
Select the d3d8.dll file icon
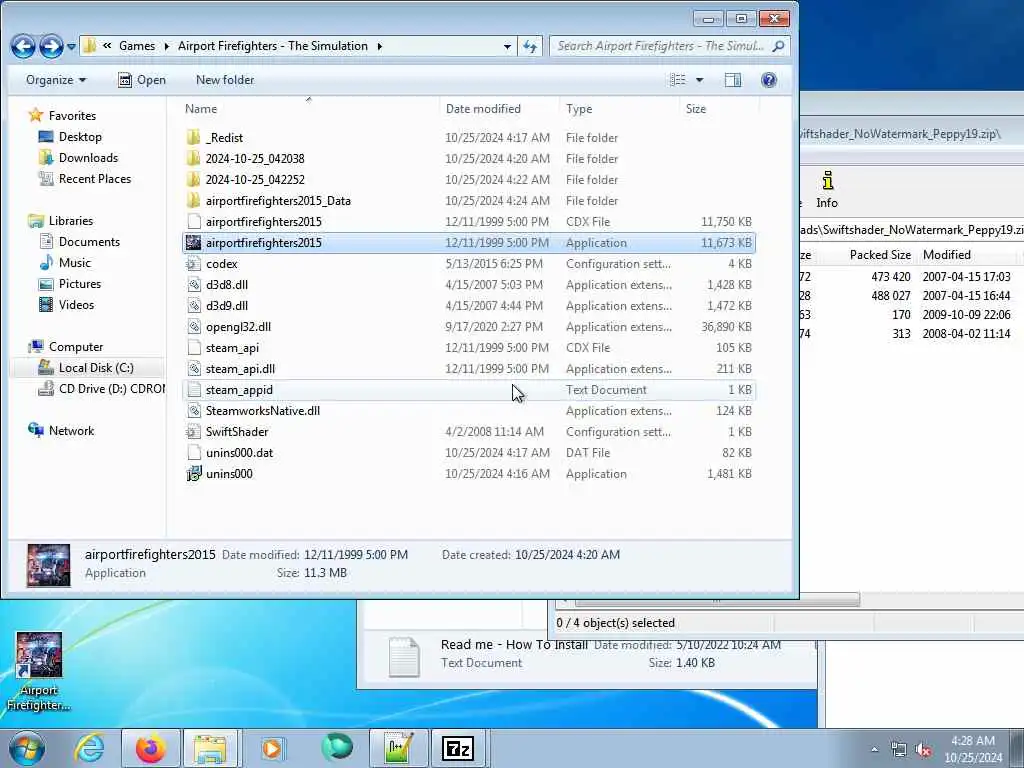pos(193,285)
